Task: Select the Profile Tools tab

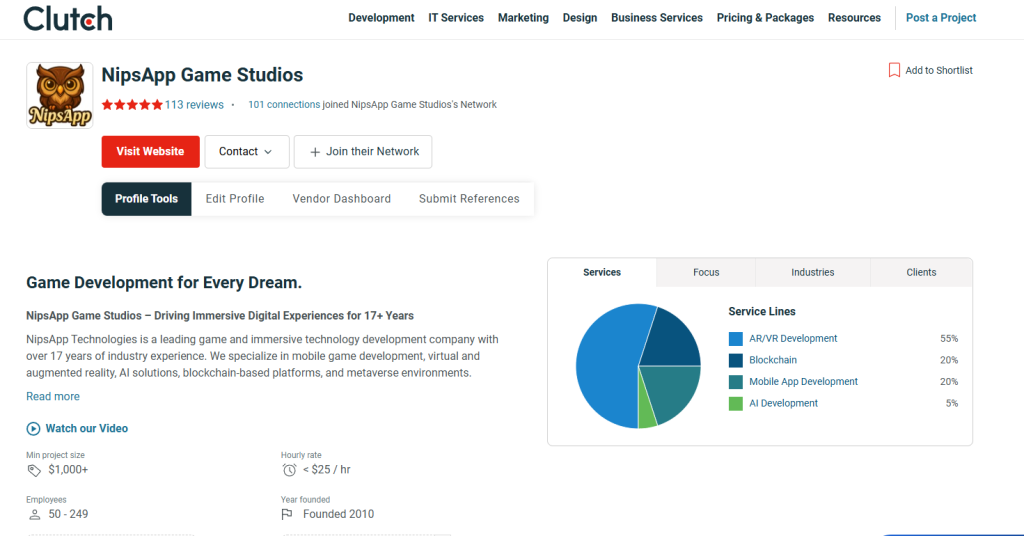Action: click(146, 198)
